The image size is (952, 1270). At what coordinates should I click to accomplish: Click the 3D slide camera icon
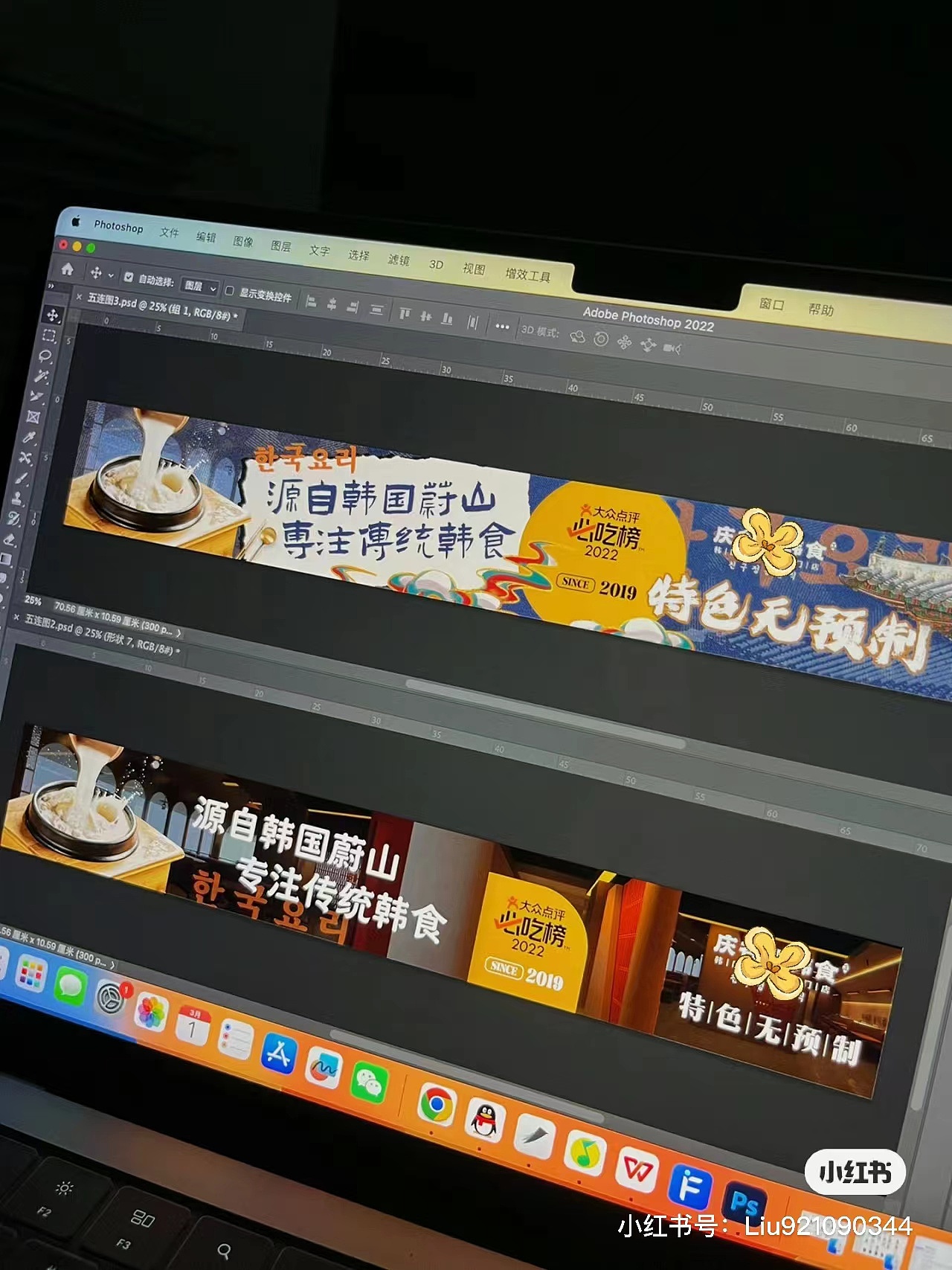click(649, 345)
